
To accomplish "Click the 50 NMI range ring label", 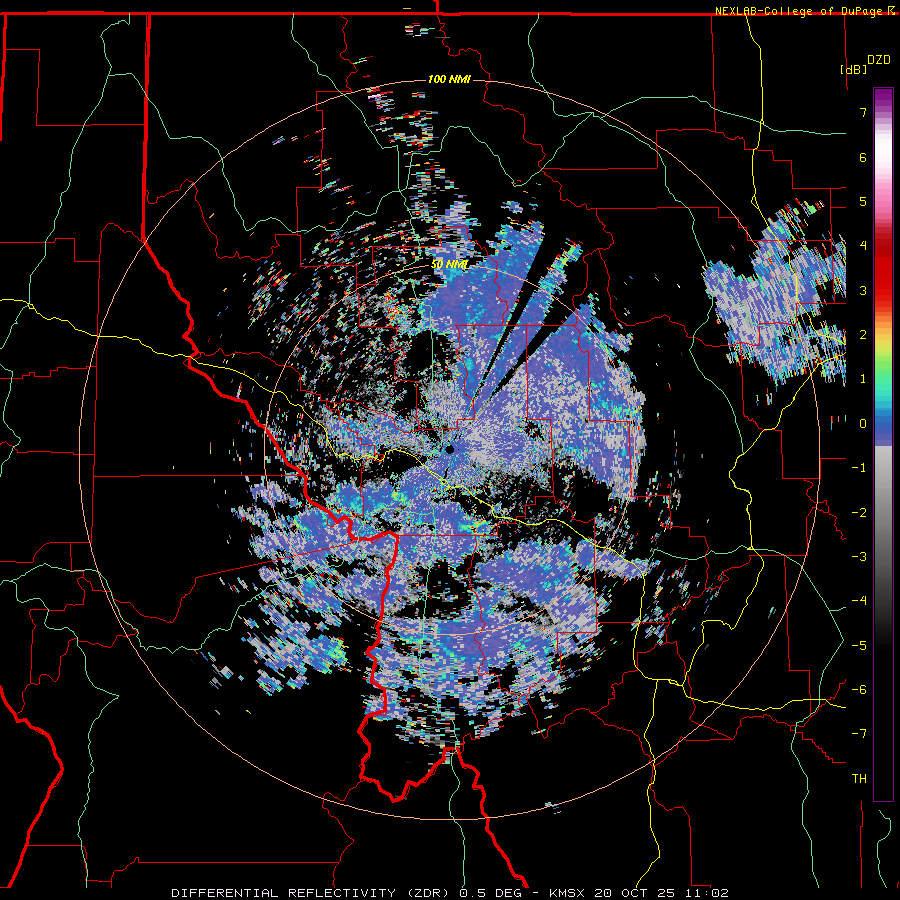I will 449,265.
